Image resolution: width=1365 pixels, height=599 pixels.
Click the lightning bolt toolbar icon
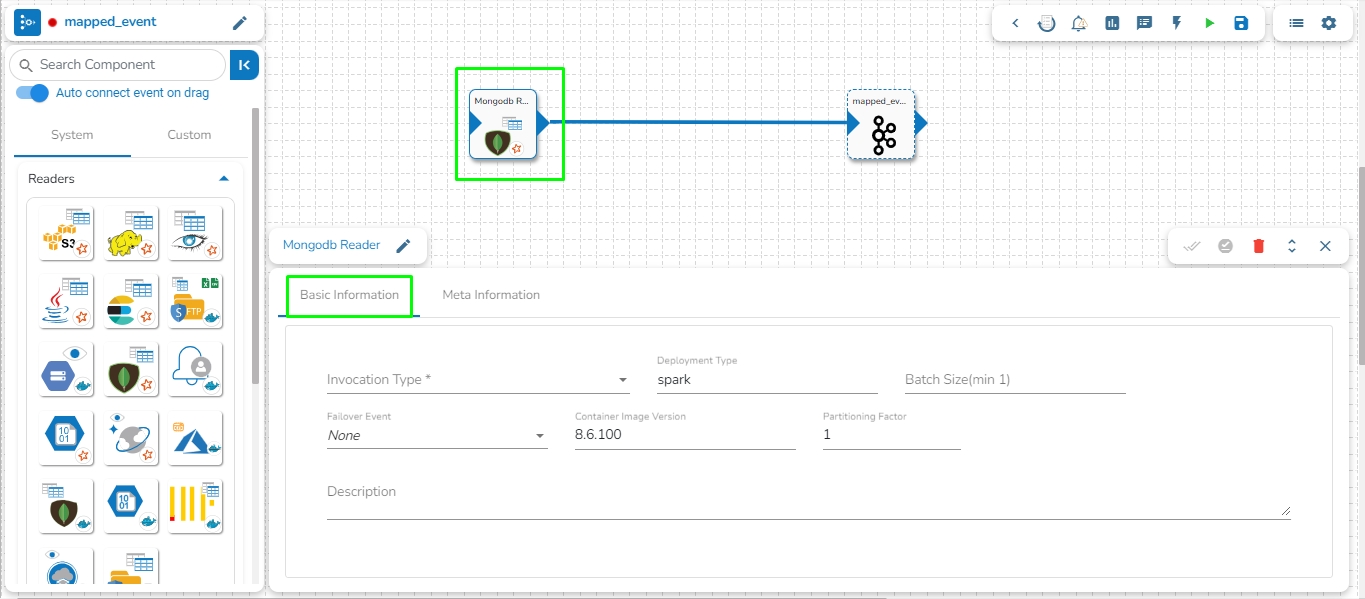coord(1177,23)
